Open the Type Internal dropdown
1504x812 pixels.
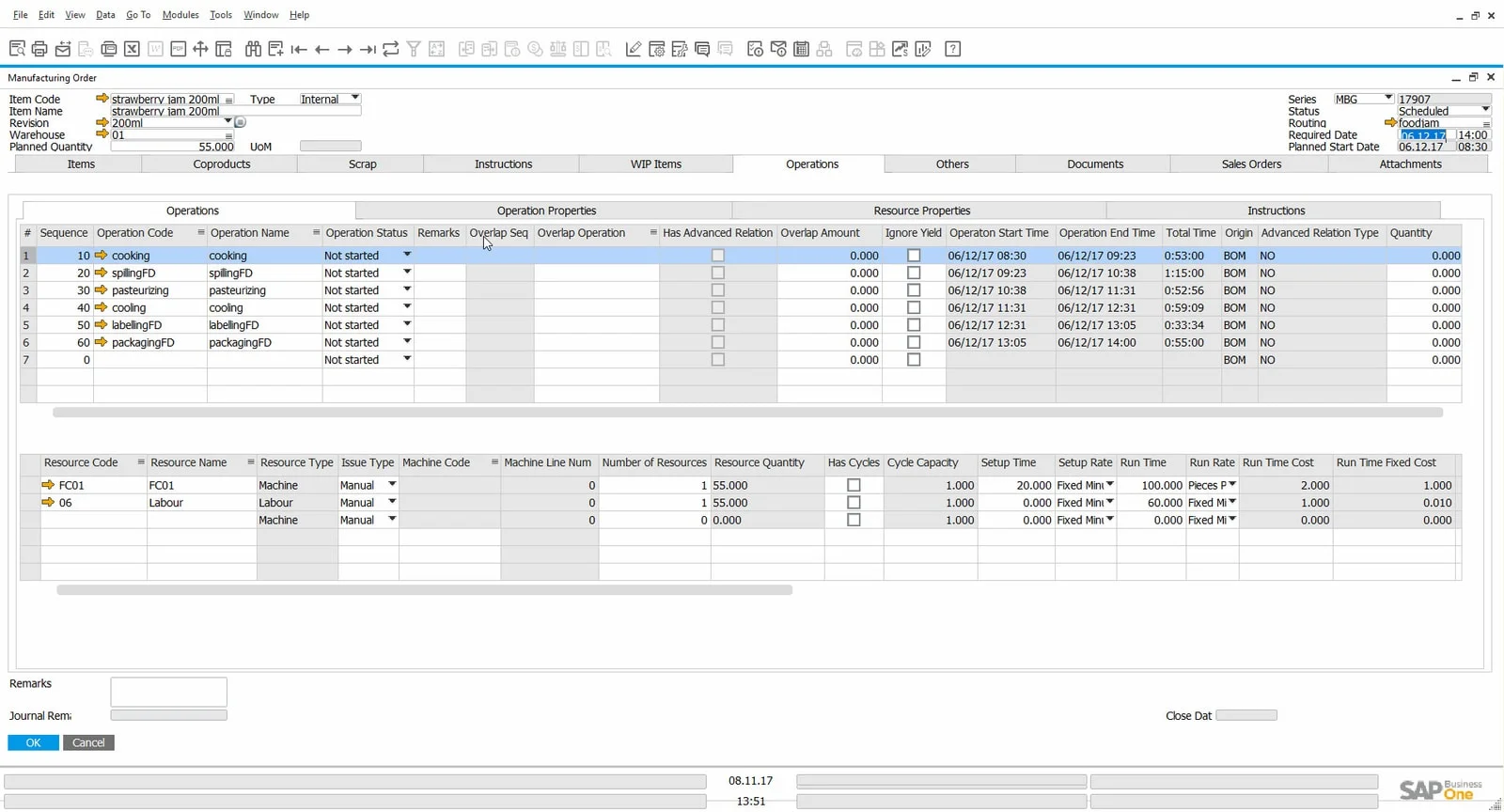coord(354,98)
